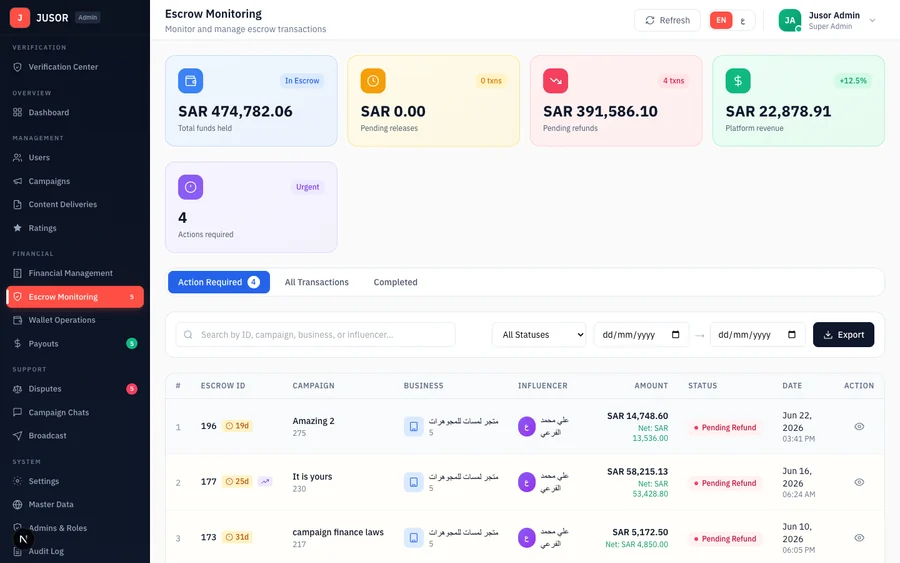This screenshot has width=900, height=563.
Task: Click the search by ID input field
Action: tap(316, 335)
